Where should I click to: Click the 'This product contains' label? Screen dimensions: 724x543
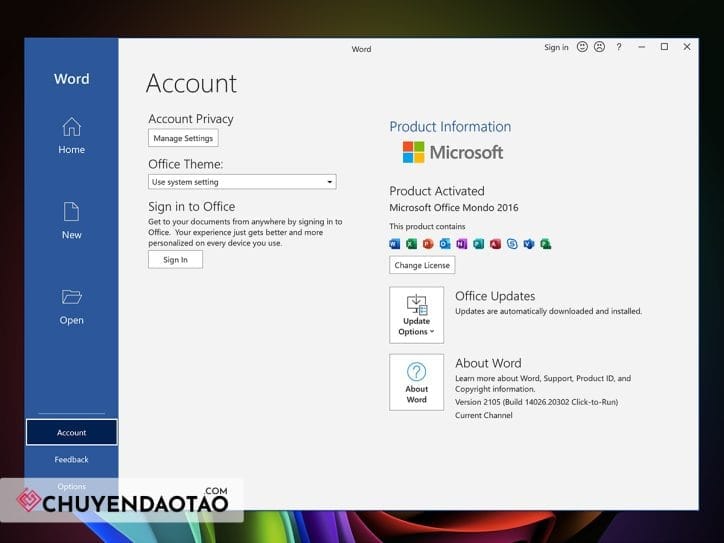pos(427,226)
